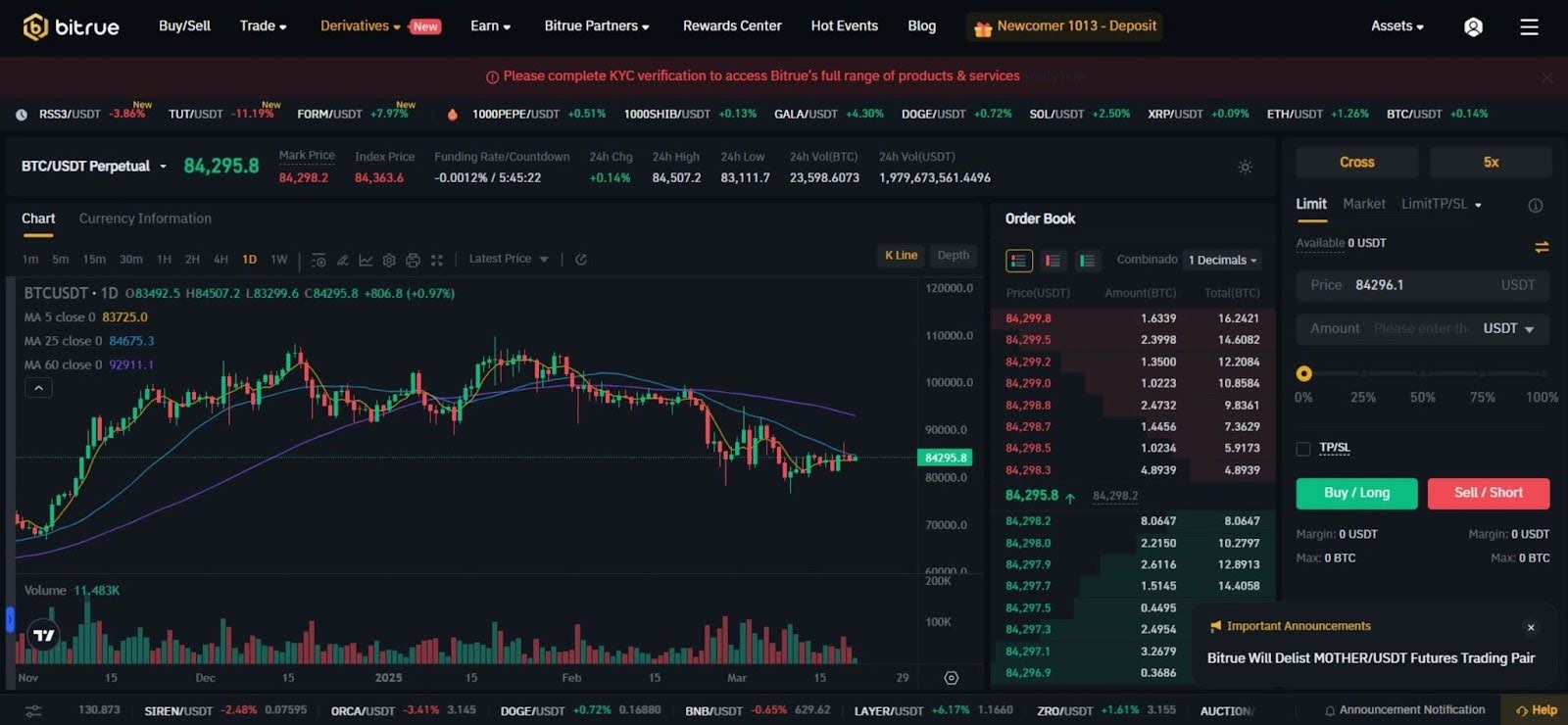1568x725 pixels.
Task: Click the hot flame icon beside 1000PEPE/USDT
Action: [452, 115]
